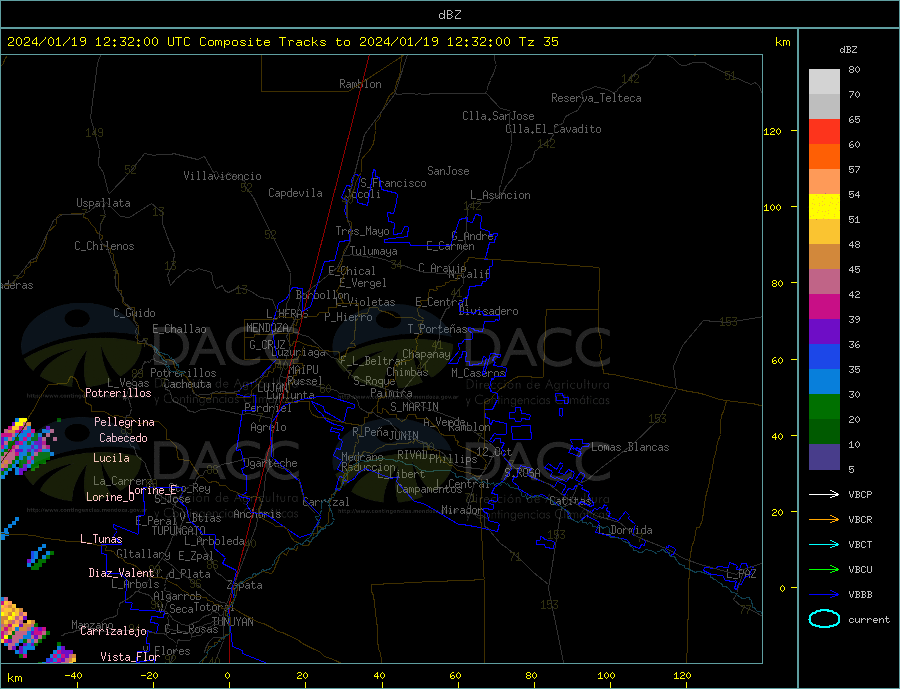
Task: Click the Tres_Mayo location label
Action: pyautogui.click(x=362, y=231)
